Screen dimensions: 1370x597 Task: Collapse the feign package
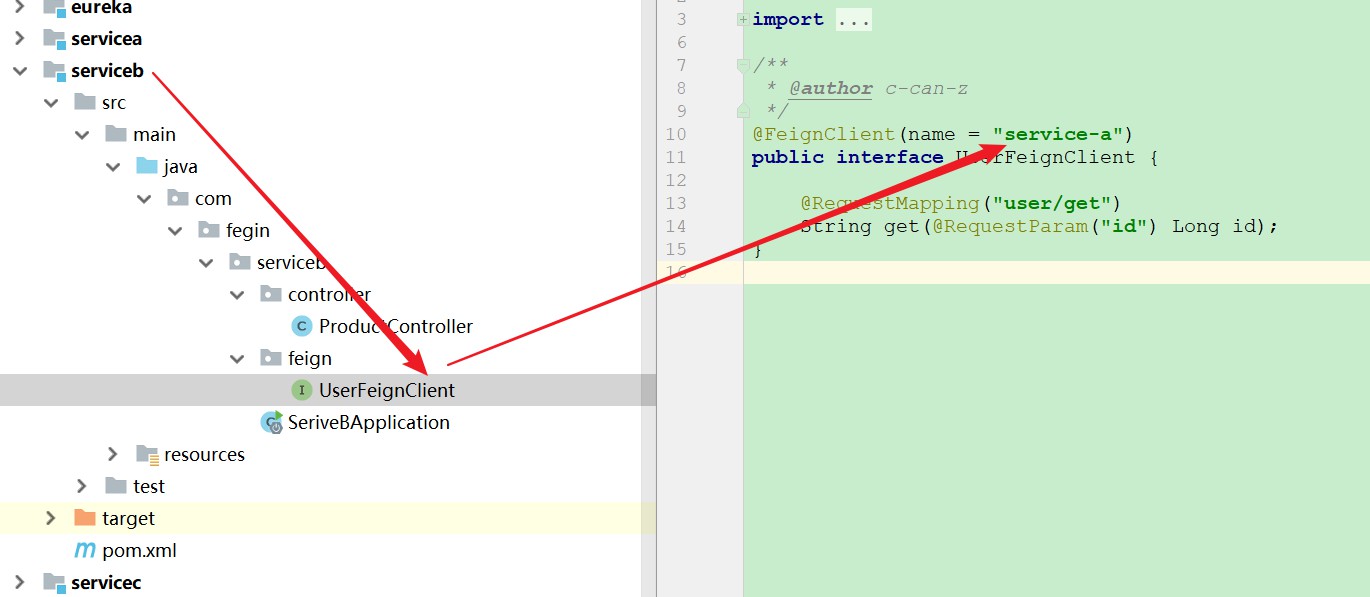[237, 359]
